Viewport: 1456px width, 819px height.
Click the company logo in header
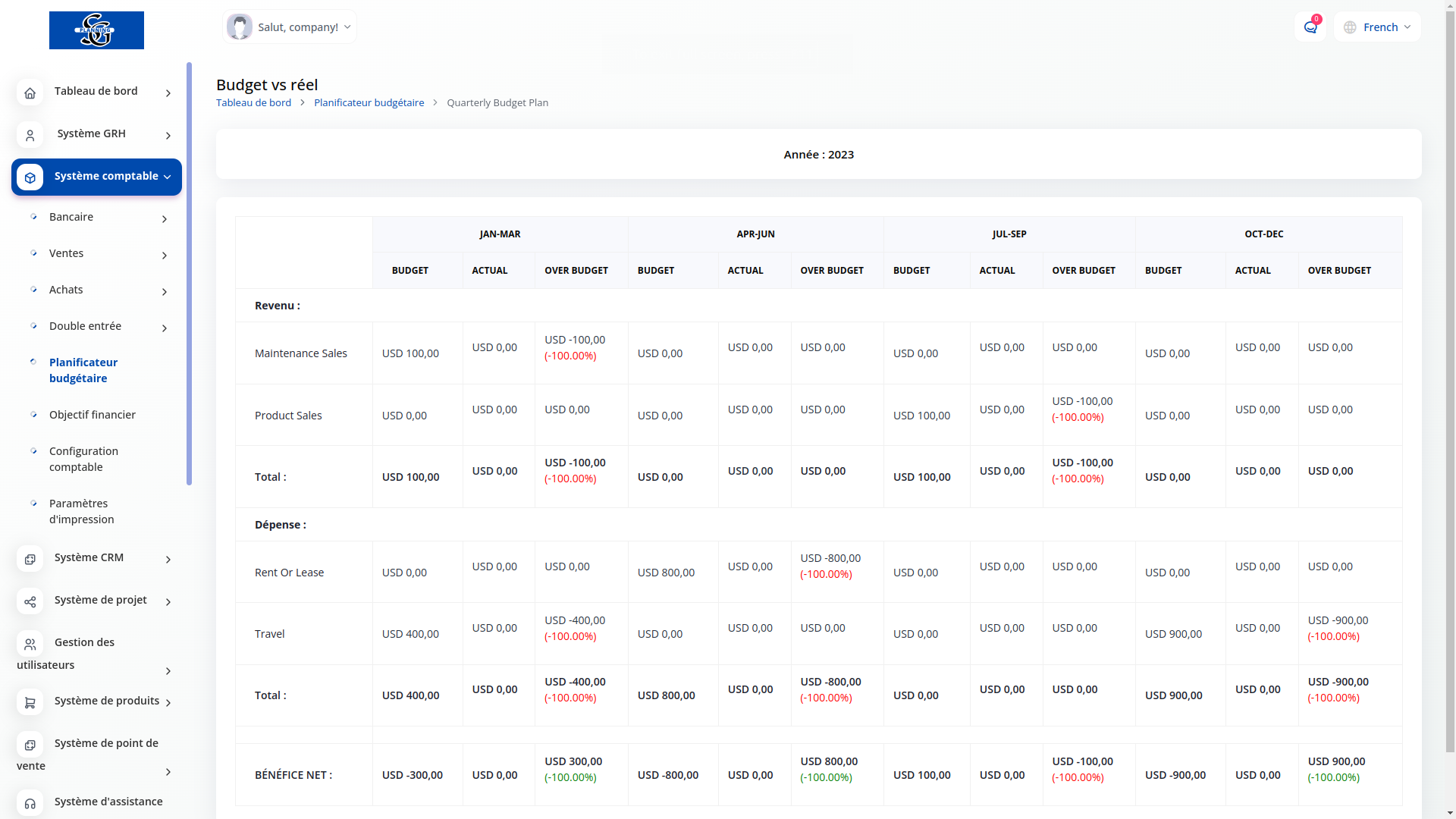[96, 30]
